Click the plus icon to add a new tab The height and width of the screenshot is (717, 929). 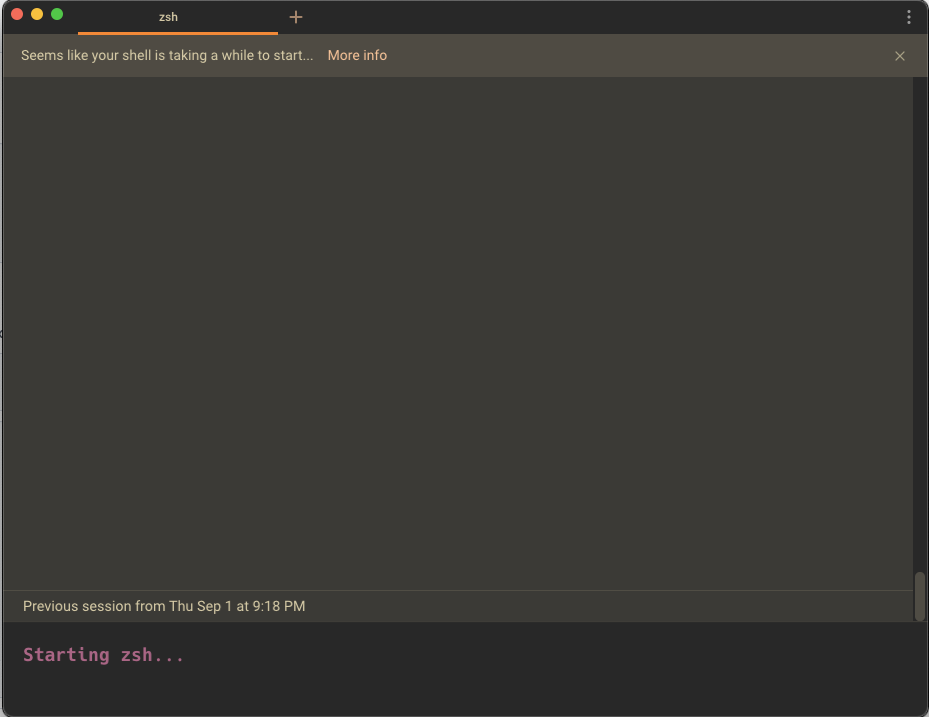tap(295, 17)
